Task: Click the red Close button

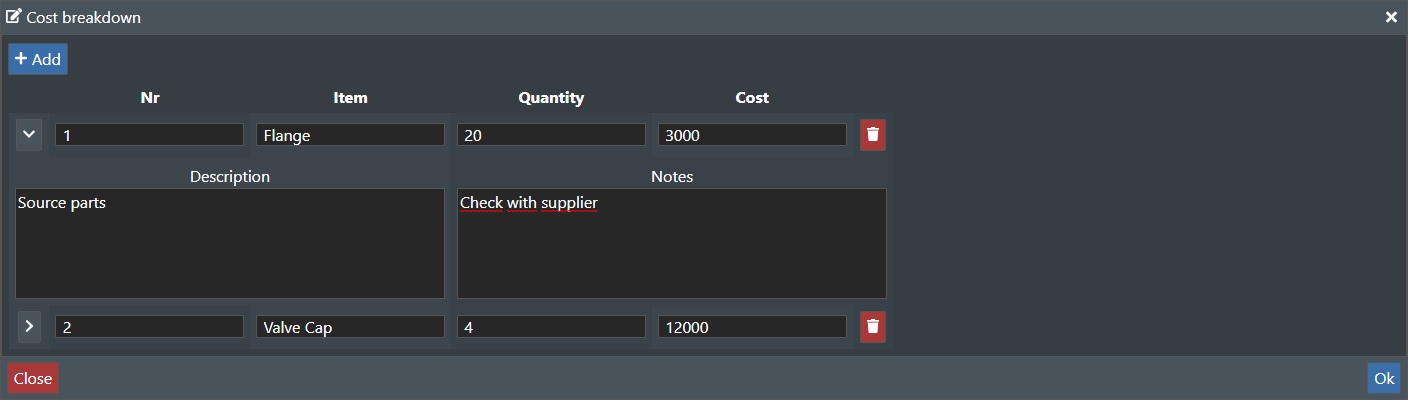Action: coord(33,378)
